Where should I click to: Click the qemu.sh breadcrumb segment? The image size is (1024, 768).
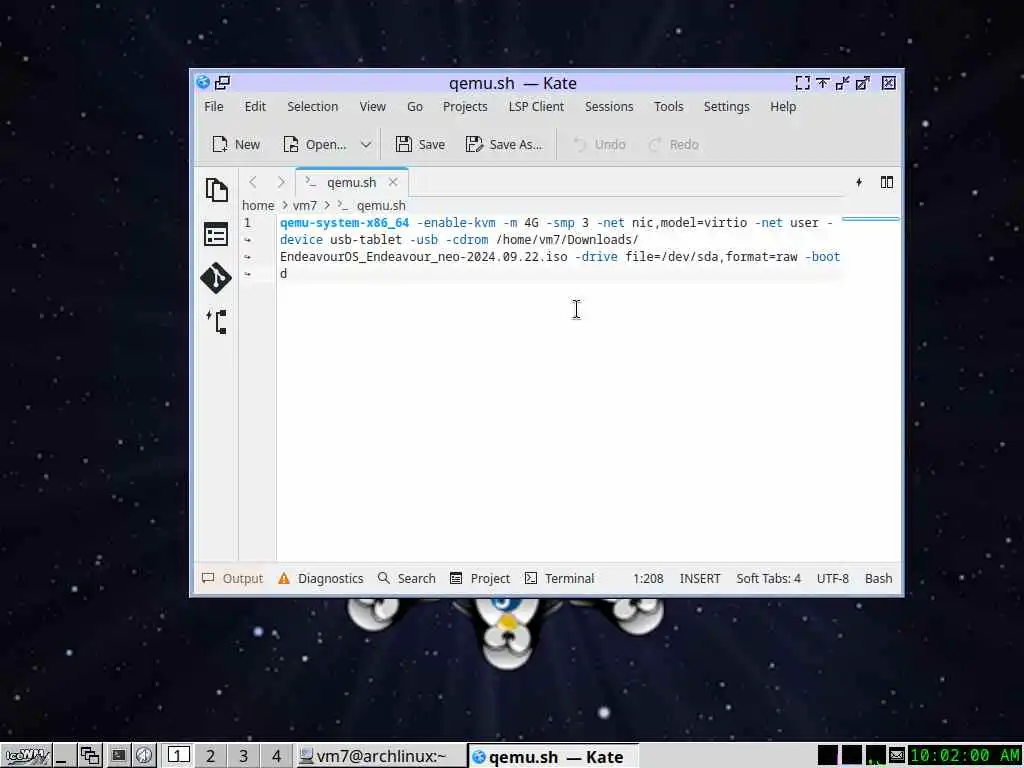[x=381, y=206]
